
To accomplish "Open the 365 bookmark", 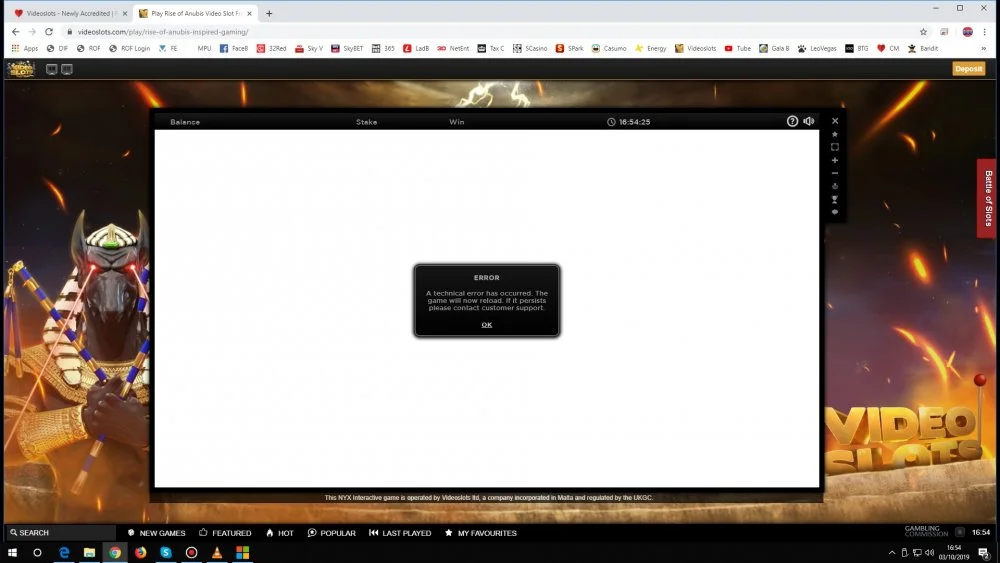I will click(383, 48).
